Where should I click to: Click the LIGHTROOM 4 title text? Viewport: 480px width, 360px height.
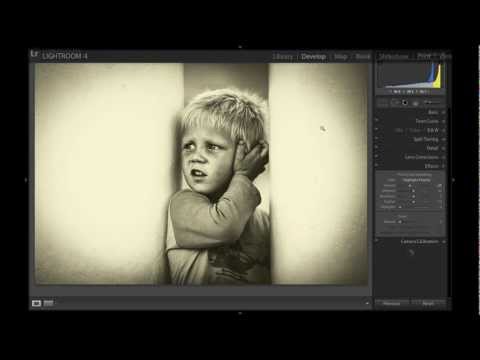pyautogui.click(x=65, y=56)
